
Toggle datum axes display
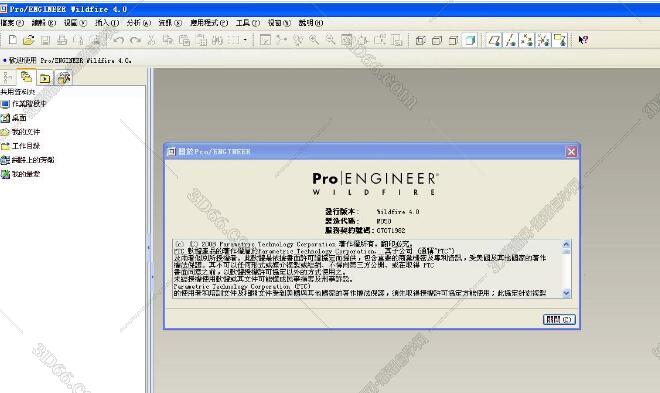(511, 40)
